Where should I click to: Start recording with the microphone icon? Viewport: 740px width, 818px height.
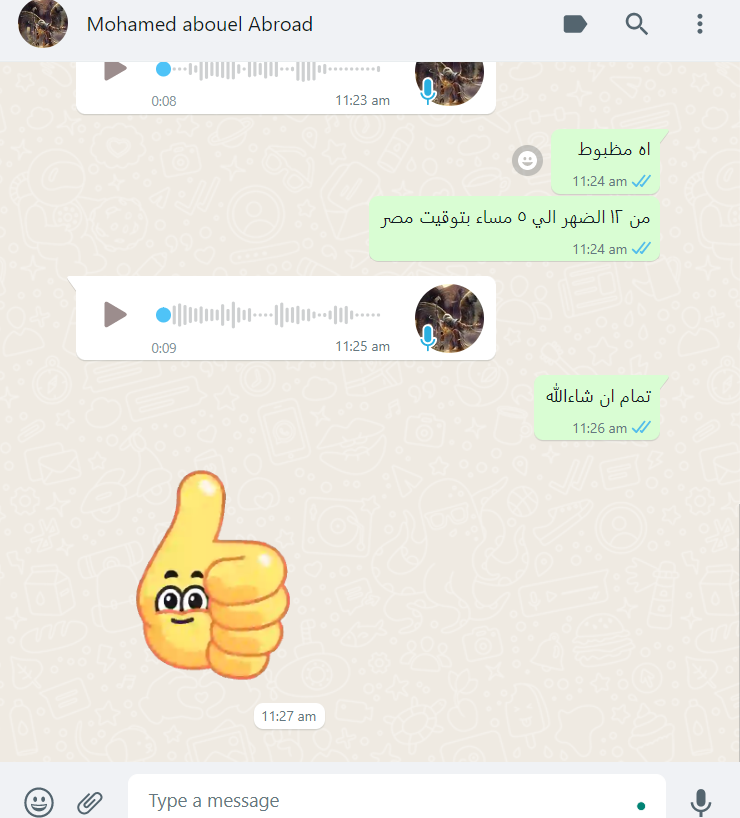coord(700,802)
